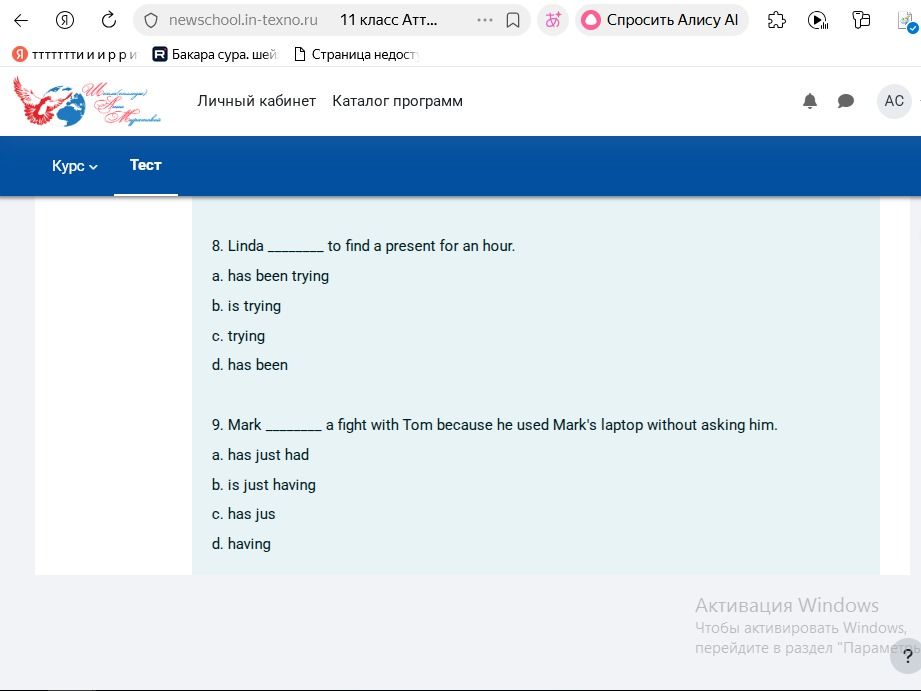Viewport: 921px width, 691px height.
Task: Click the media playback control icon
Action: pos(818,21)
